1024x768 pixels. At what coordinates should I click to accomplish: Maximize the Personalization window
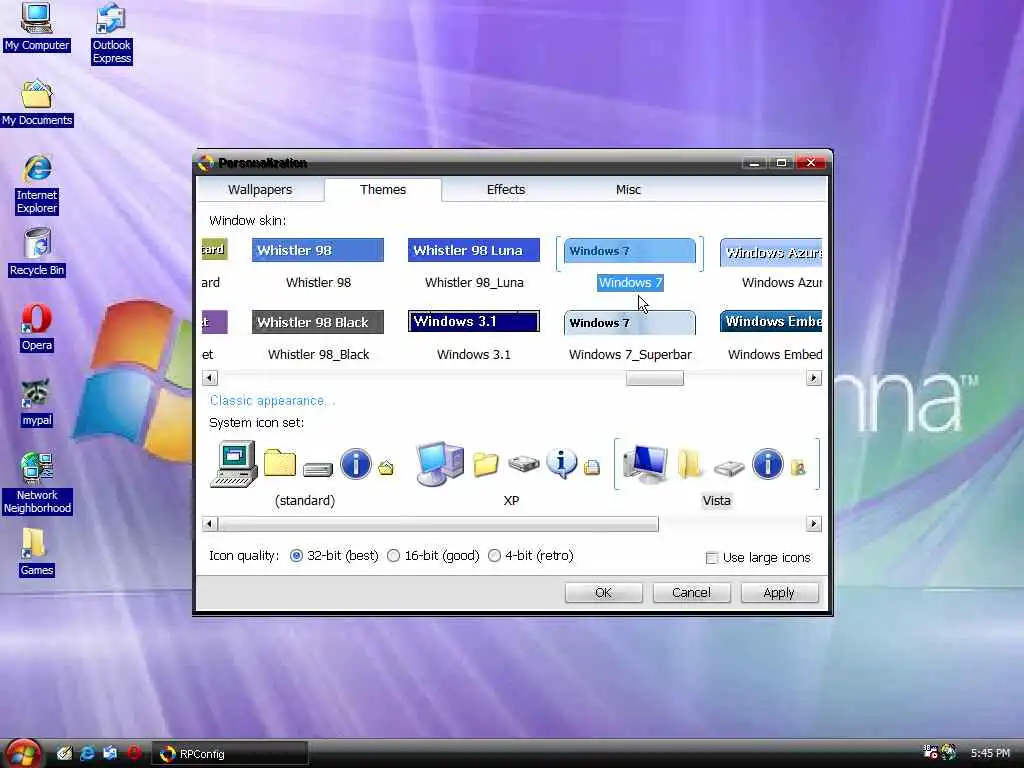pyautogui.click(x=781, y=163)
